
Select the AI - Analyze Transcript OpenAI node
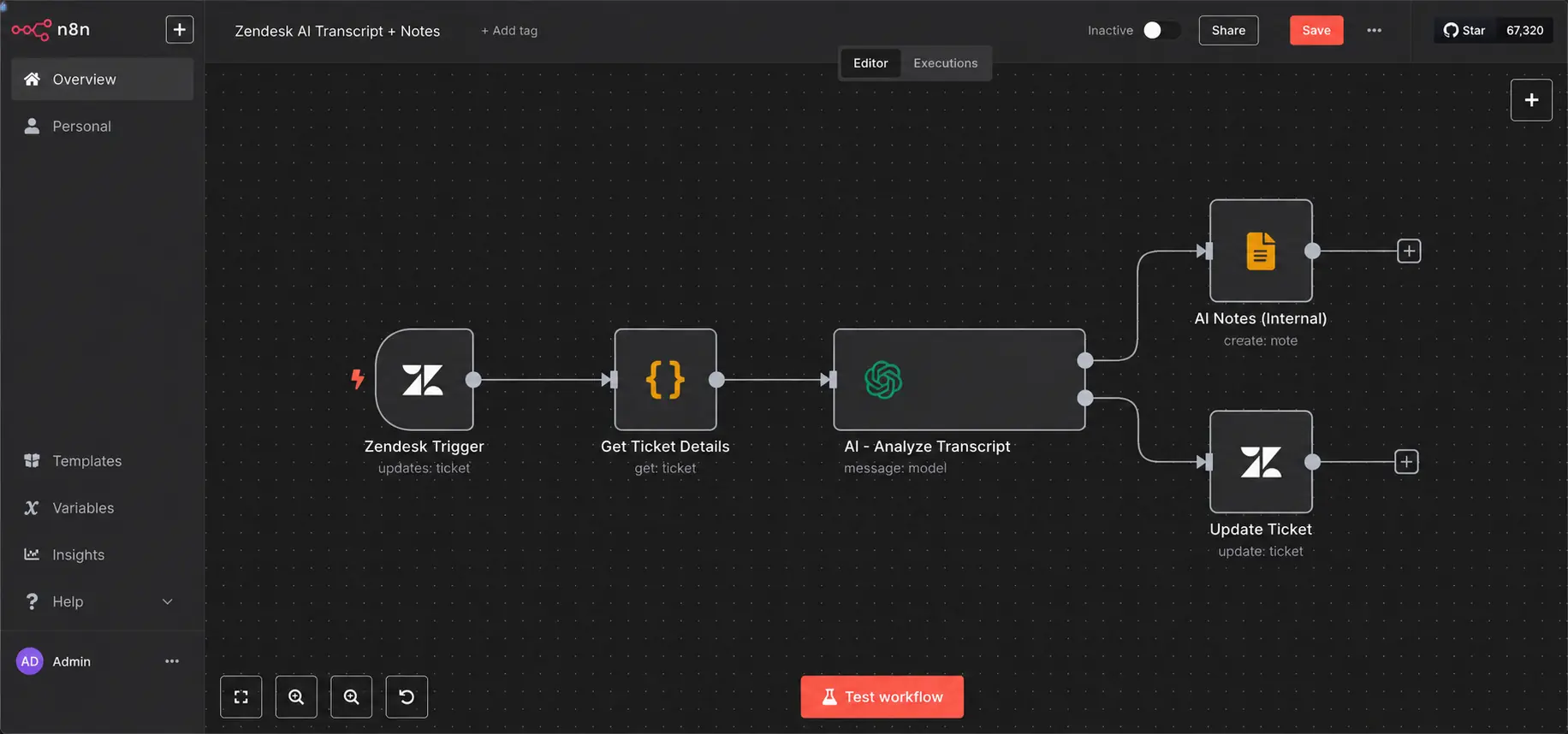pyautogui.click(x=959, y=379)
